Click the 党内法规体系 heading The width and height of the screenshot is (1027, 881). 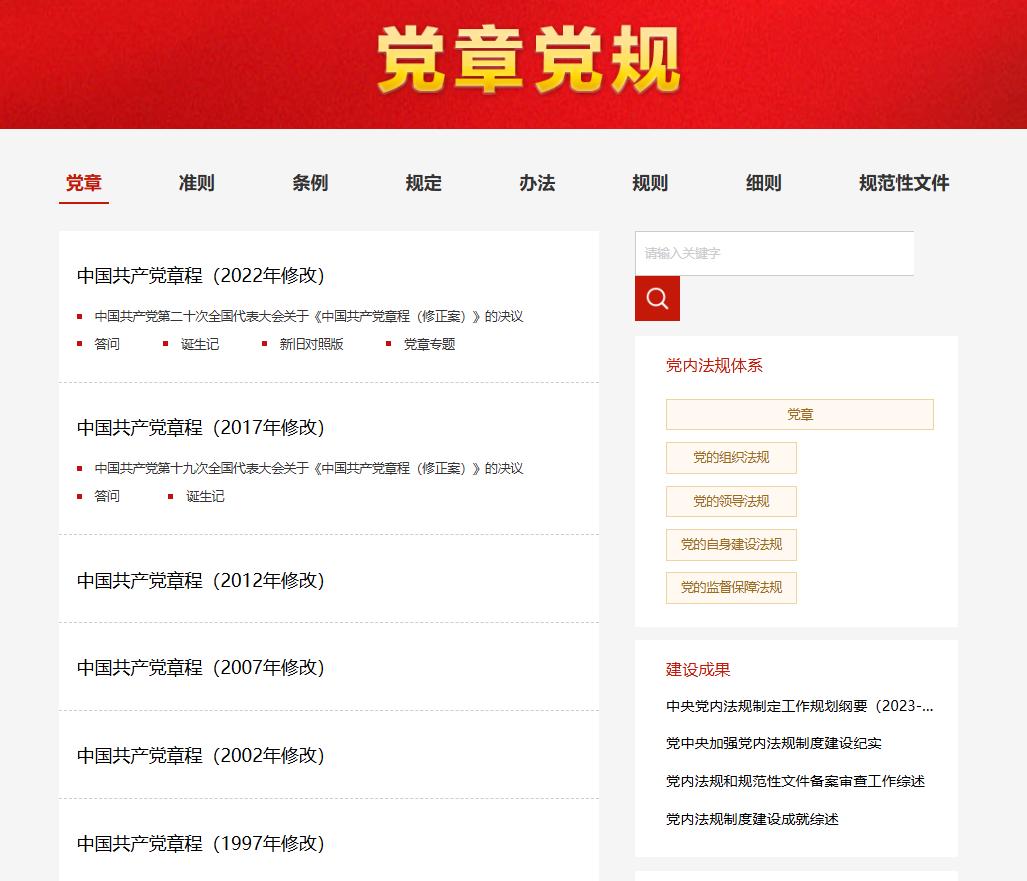point(714,366)
